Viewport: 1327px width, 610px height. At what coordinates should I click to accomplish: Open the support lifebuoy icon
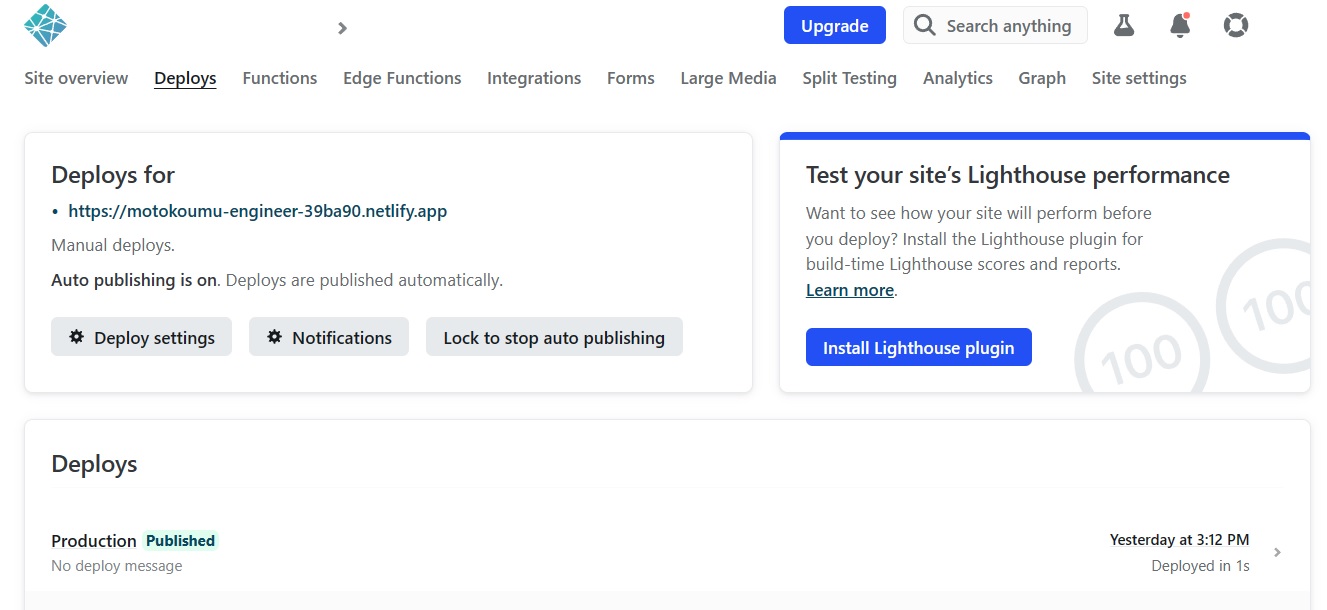(1236, 26)
